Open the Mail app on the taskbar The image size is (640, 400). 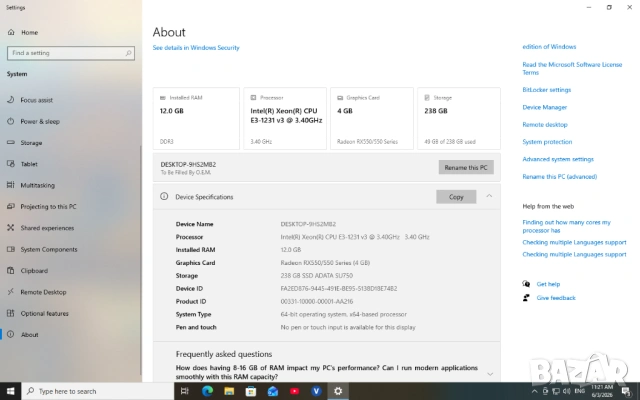(273, 391)
